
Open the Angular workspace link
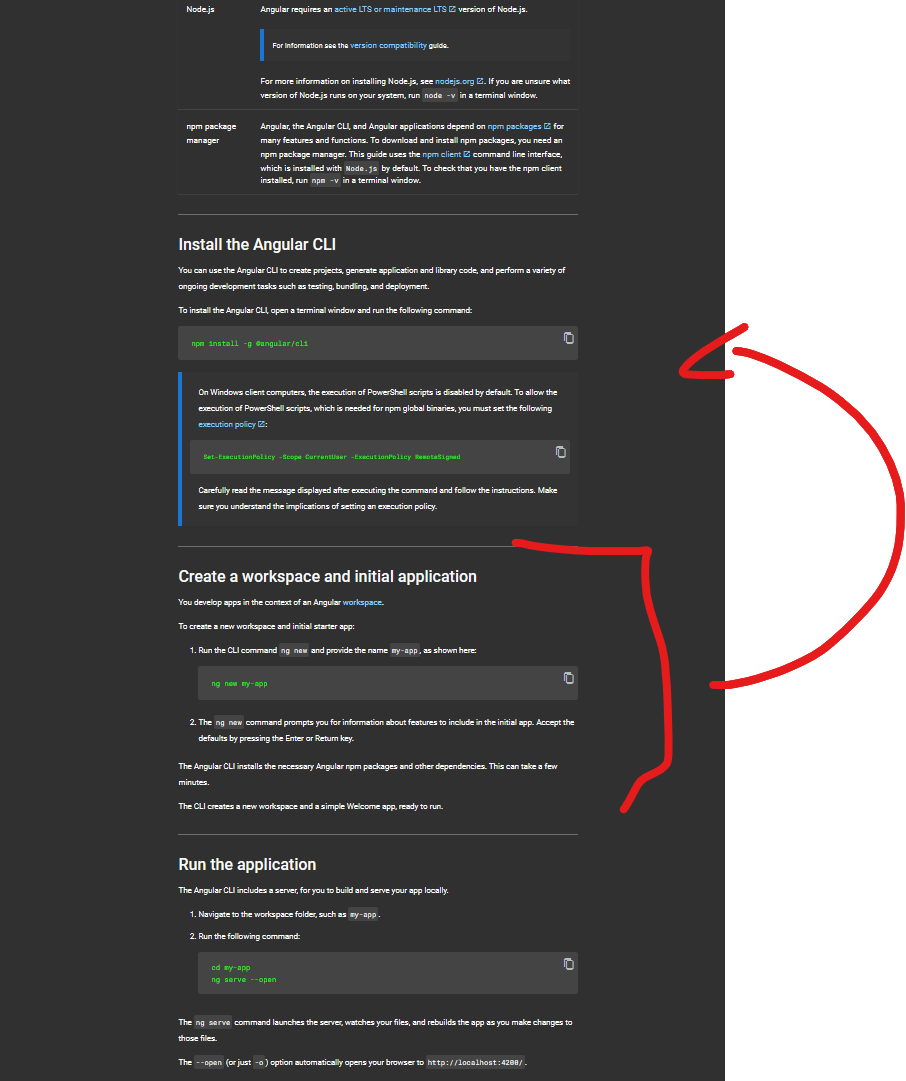pyautogui.click(x=362, y=603)
